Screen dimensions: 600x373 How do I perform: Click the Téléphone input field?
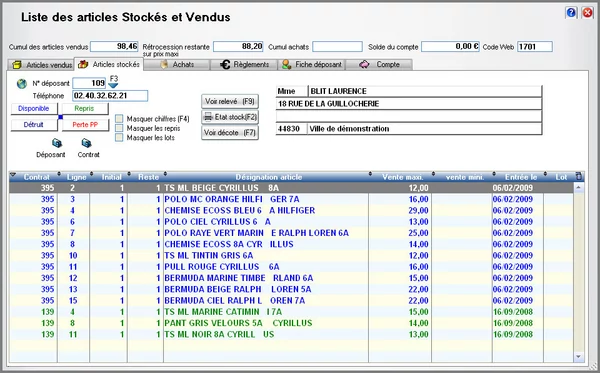(x=110, y=96)
